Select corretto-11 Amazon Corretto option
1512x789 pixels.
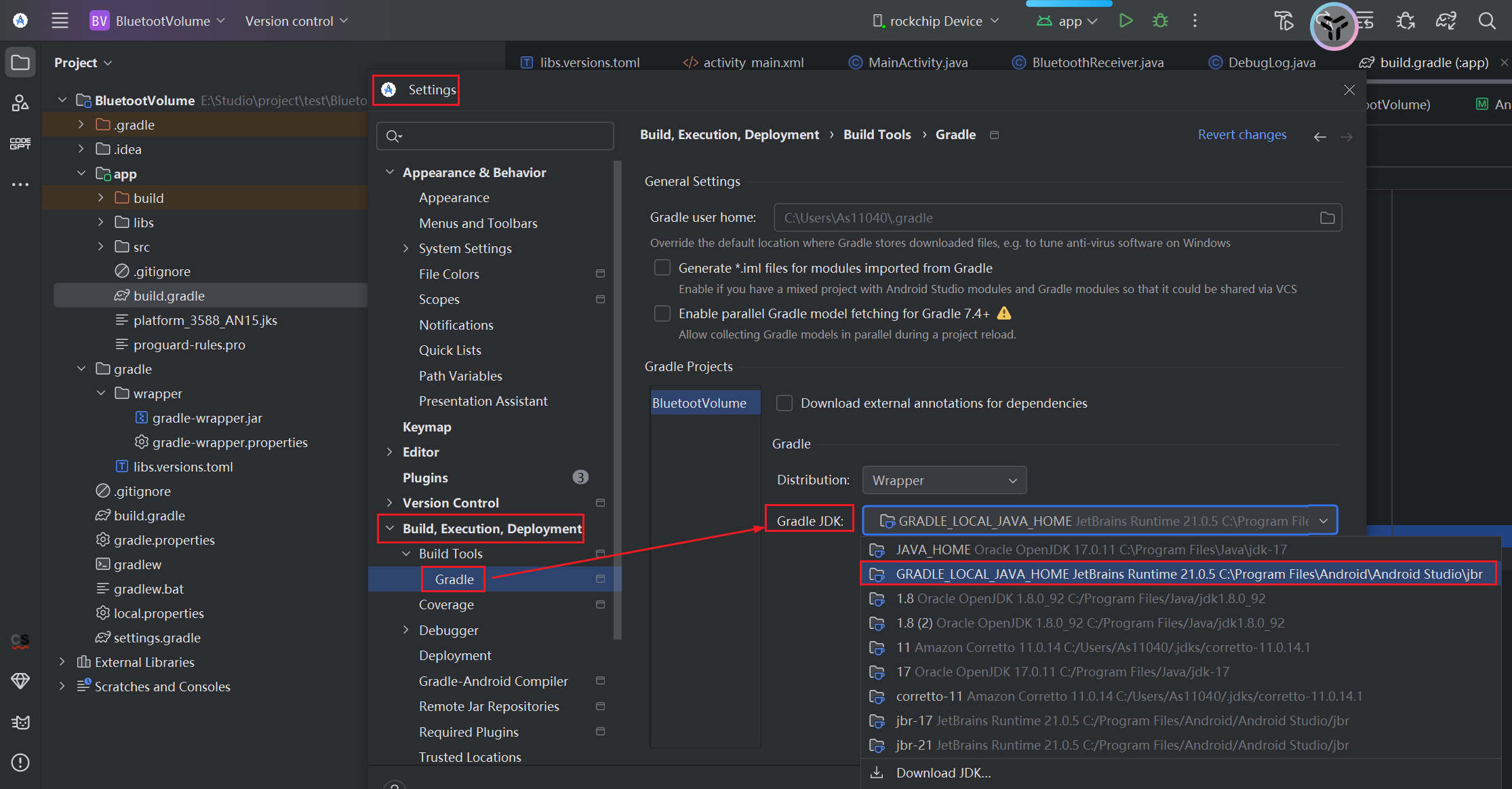[1180, 696]
